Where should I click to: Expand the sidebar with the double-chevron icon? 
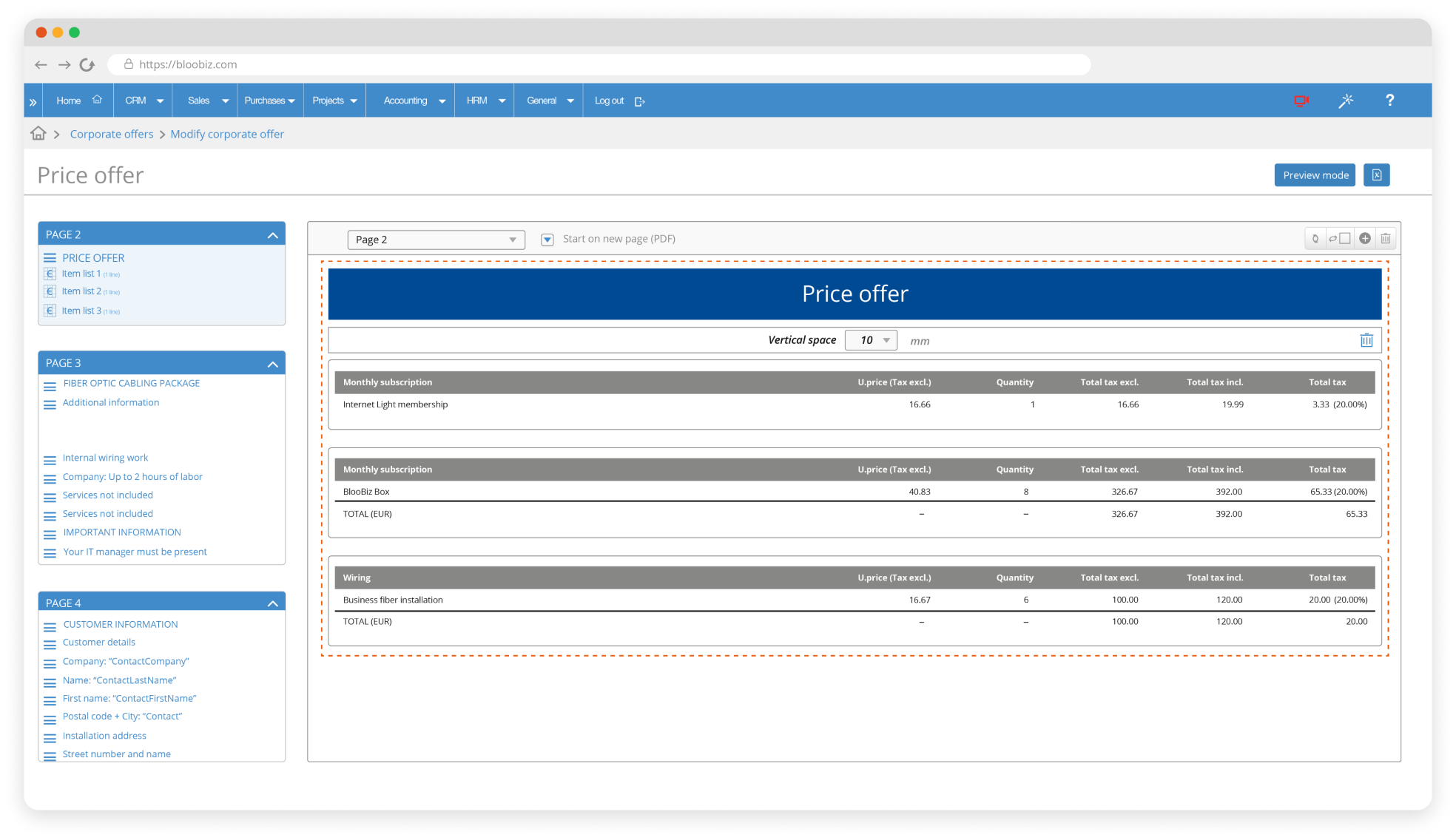[x=33, y=102]
